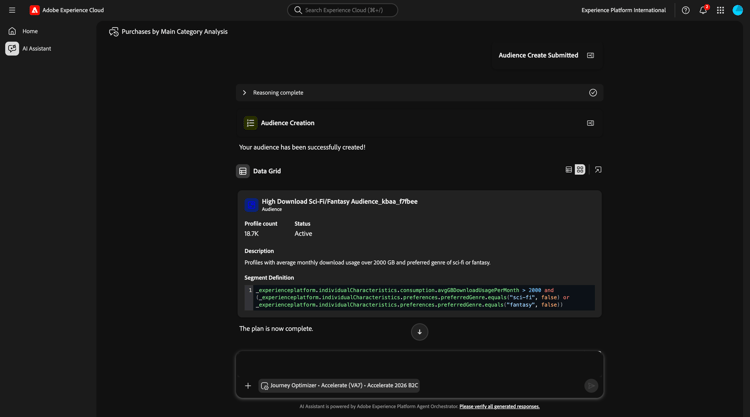Image resolution: width=750 pixels, height=417 pixels.
Task: Click the conversation icon beside Purchases title
Action: (x=113, y=32)
